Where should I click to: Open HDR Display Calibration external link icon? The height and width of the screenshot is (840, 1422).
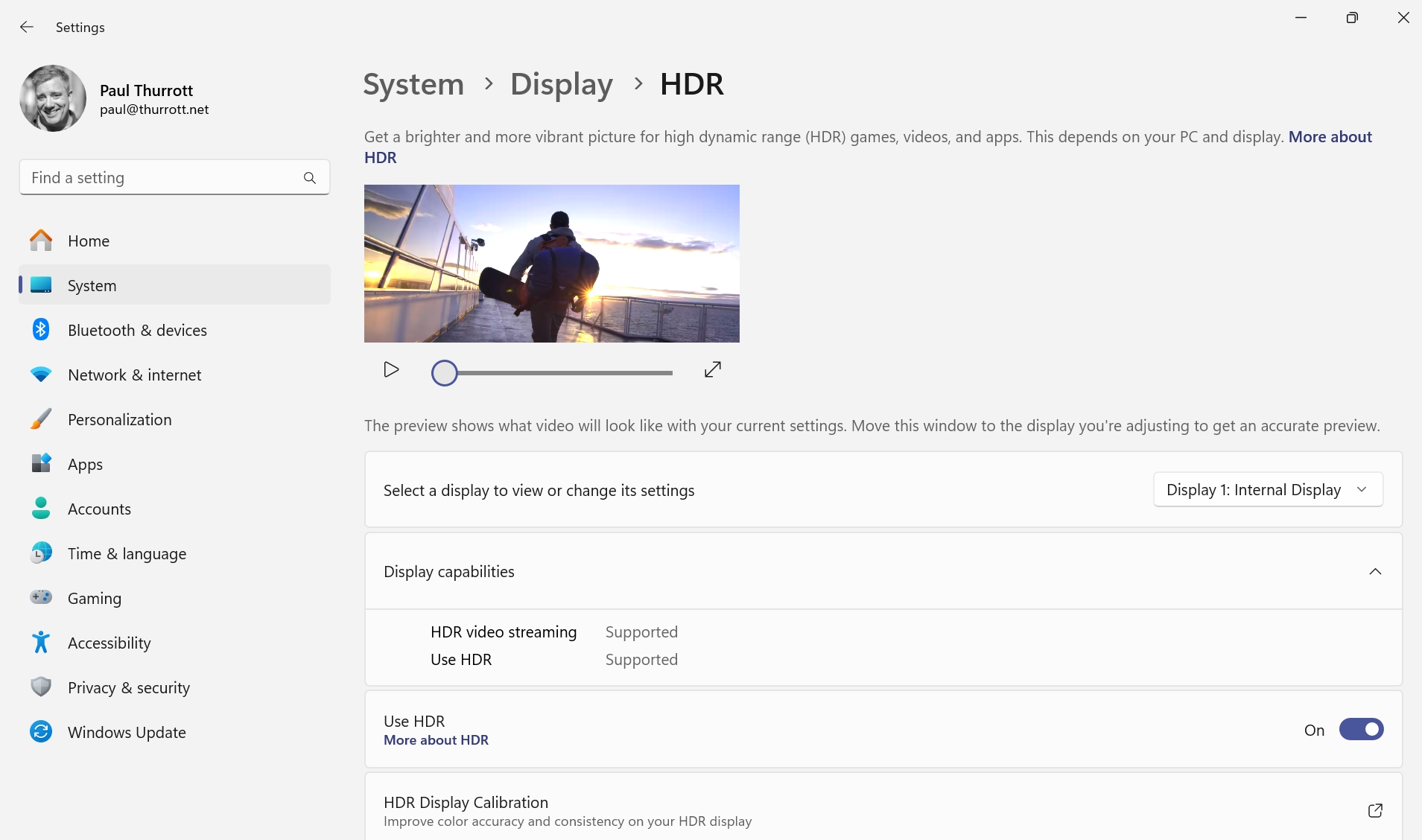click(1375, 810)
